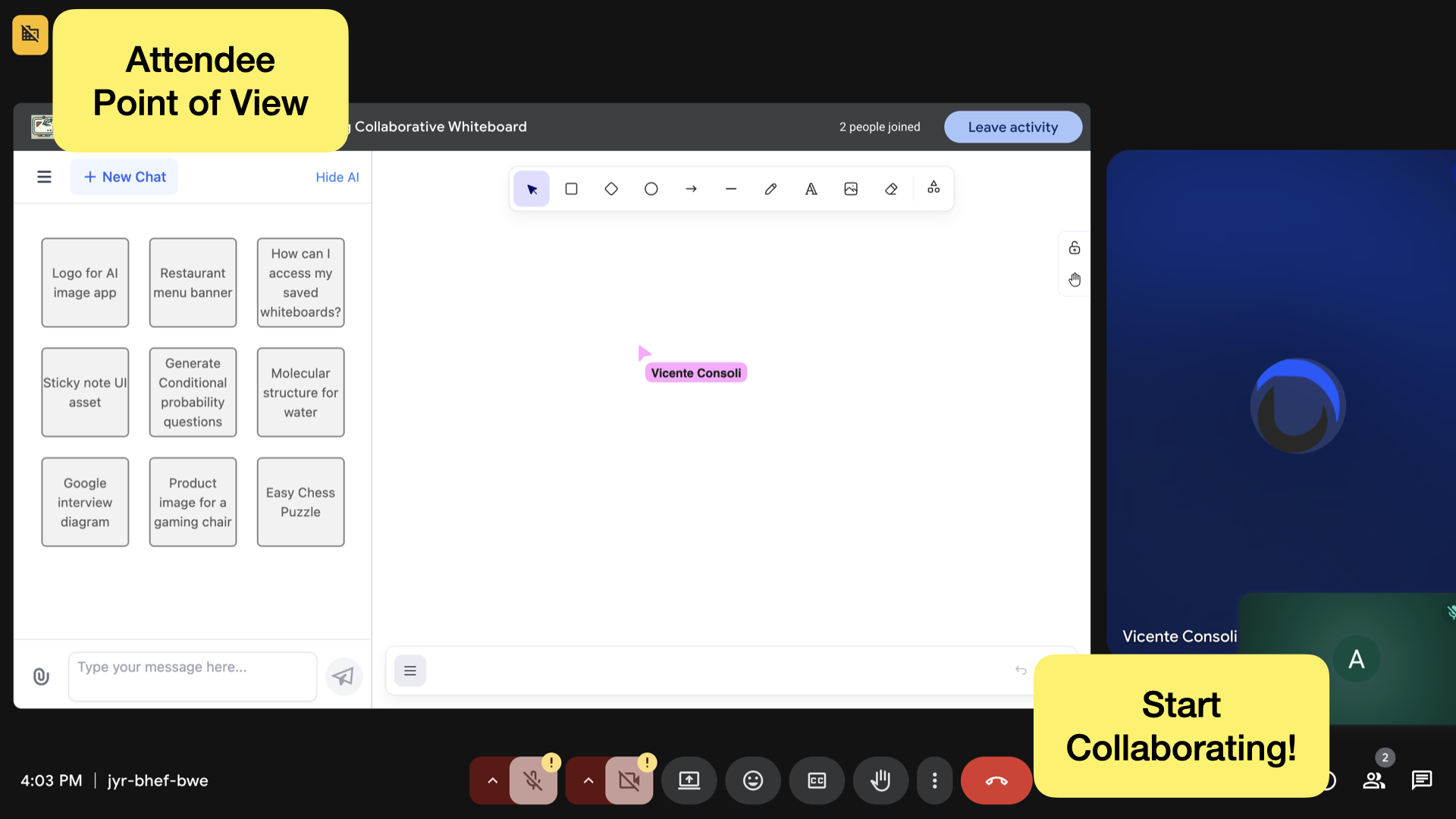The height and width of the screenshot is (819, 1456).
Task: Toggle the hand tool on the whiteboard
Action: (1075, 279)
